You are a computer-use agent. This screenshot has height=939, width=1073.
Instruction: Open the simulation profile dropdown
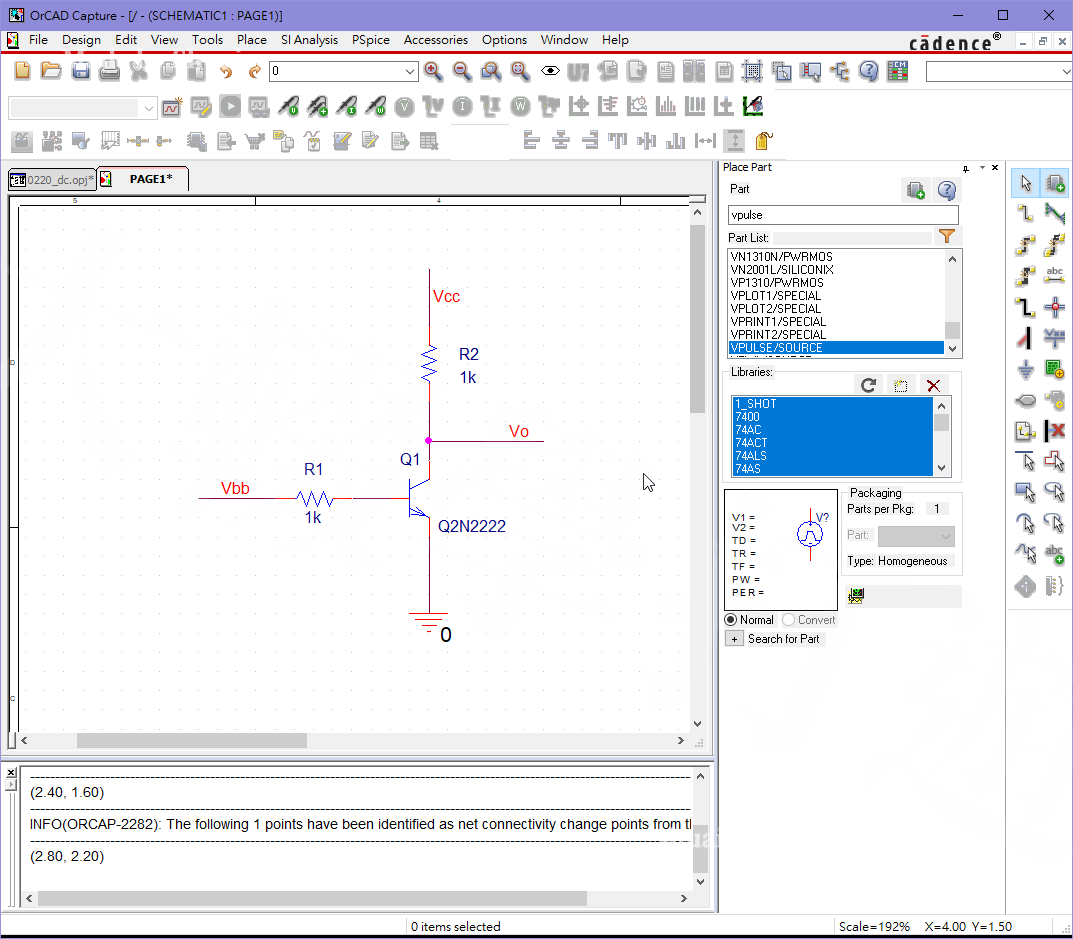[148, 107]
